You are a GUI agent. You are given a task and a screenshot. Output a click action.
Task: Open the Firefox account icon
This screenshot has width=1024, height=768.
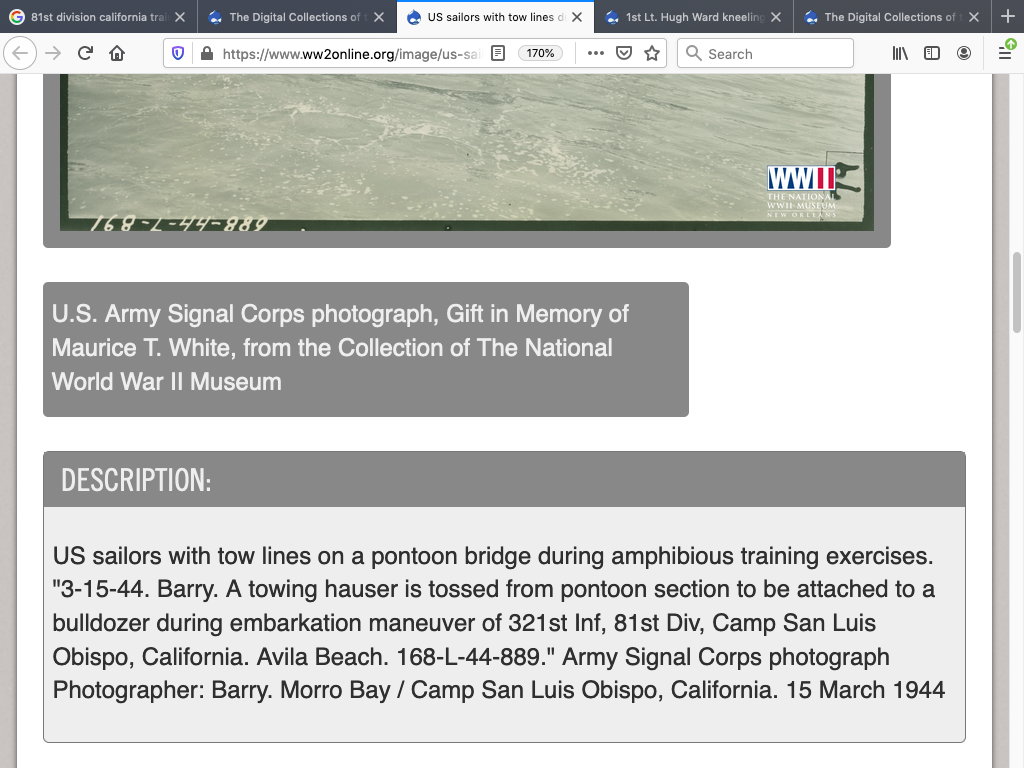click(964, 54)
